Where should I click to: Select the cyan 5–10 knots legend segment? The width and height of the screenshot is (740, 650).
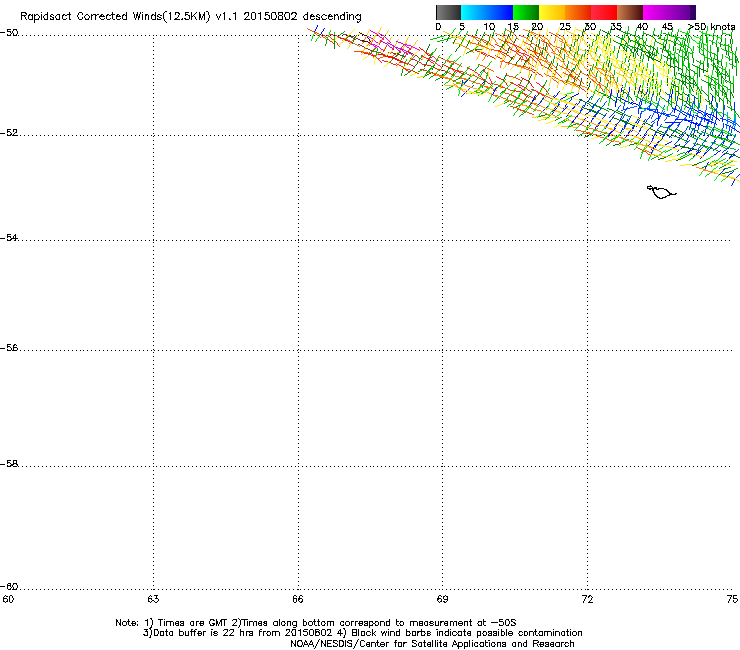(474, 12)
